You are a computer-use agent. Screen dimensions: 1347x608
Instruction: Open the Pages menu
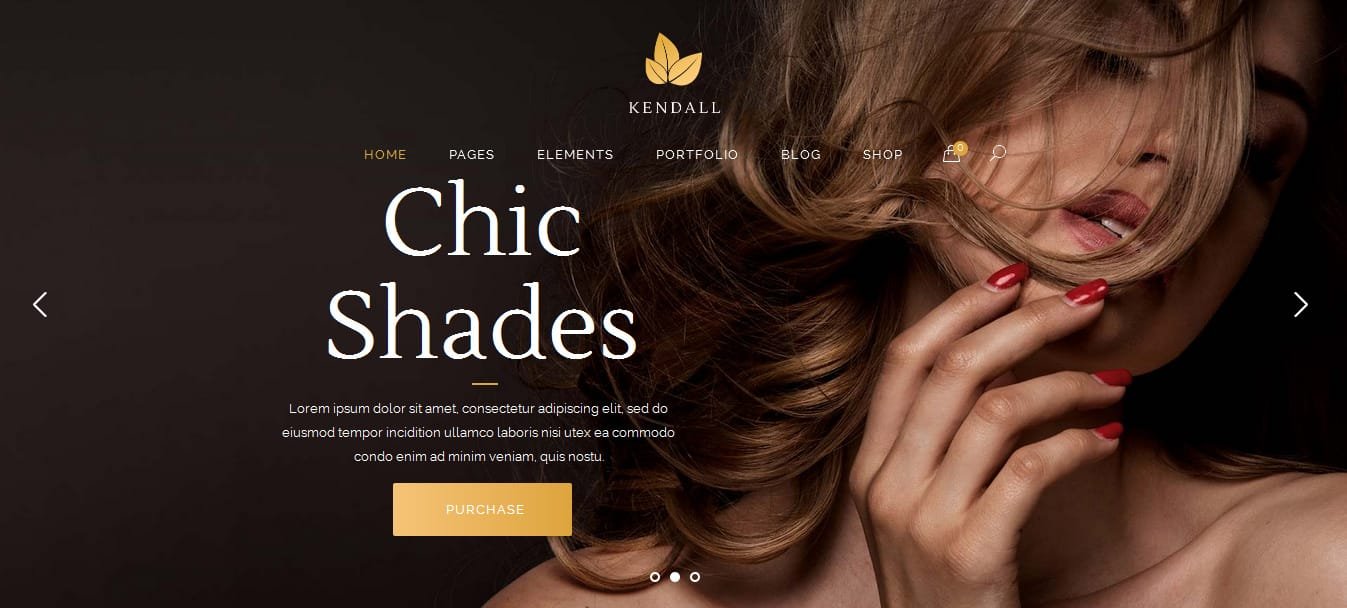click(472, 155)
